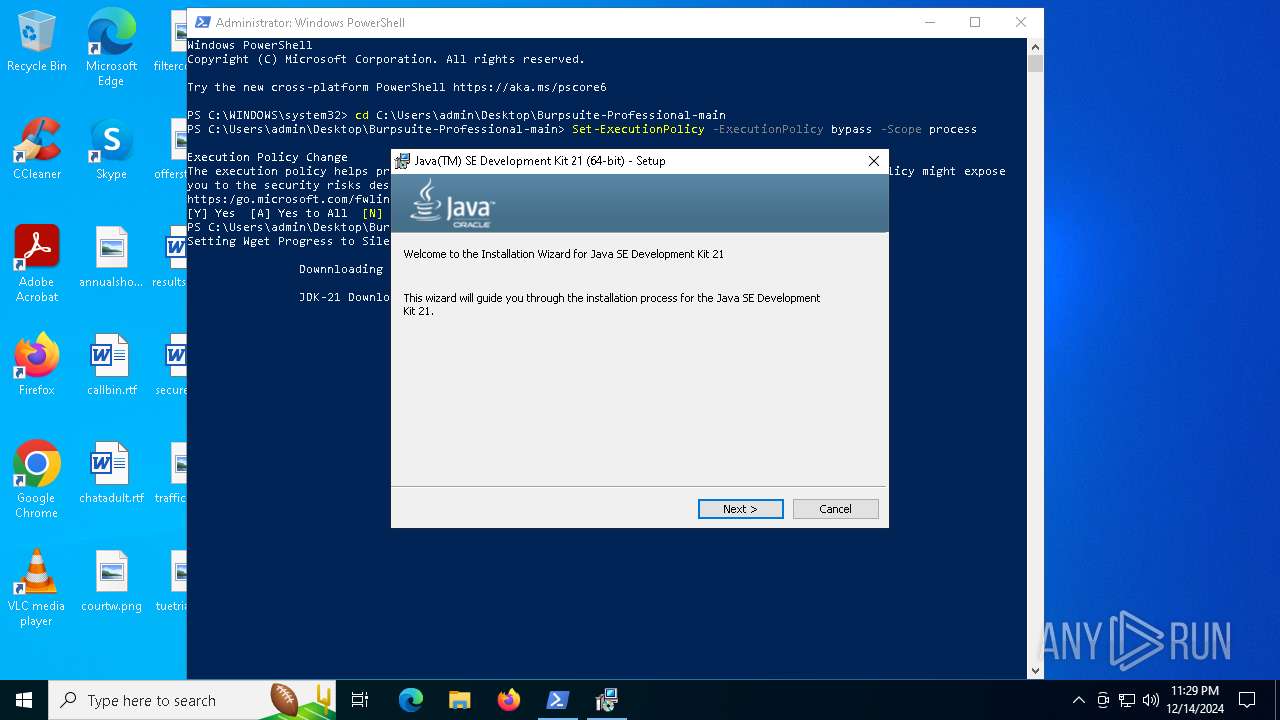
Task: Open the volume tray icon
Action: [1150, 700]
